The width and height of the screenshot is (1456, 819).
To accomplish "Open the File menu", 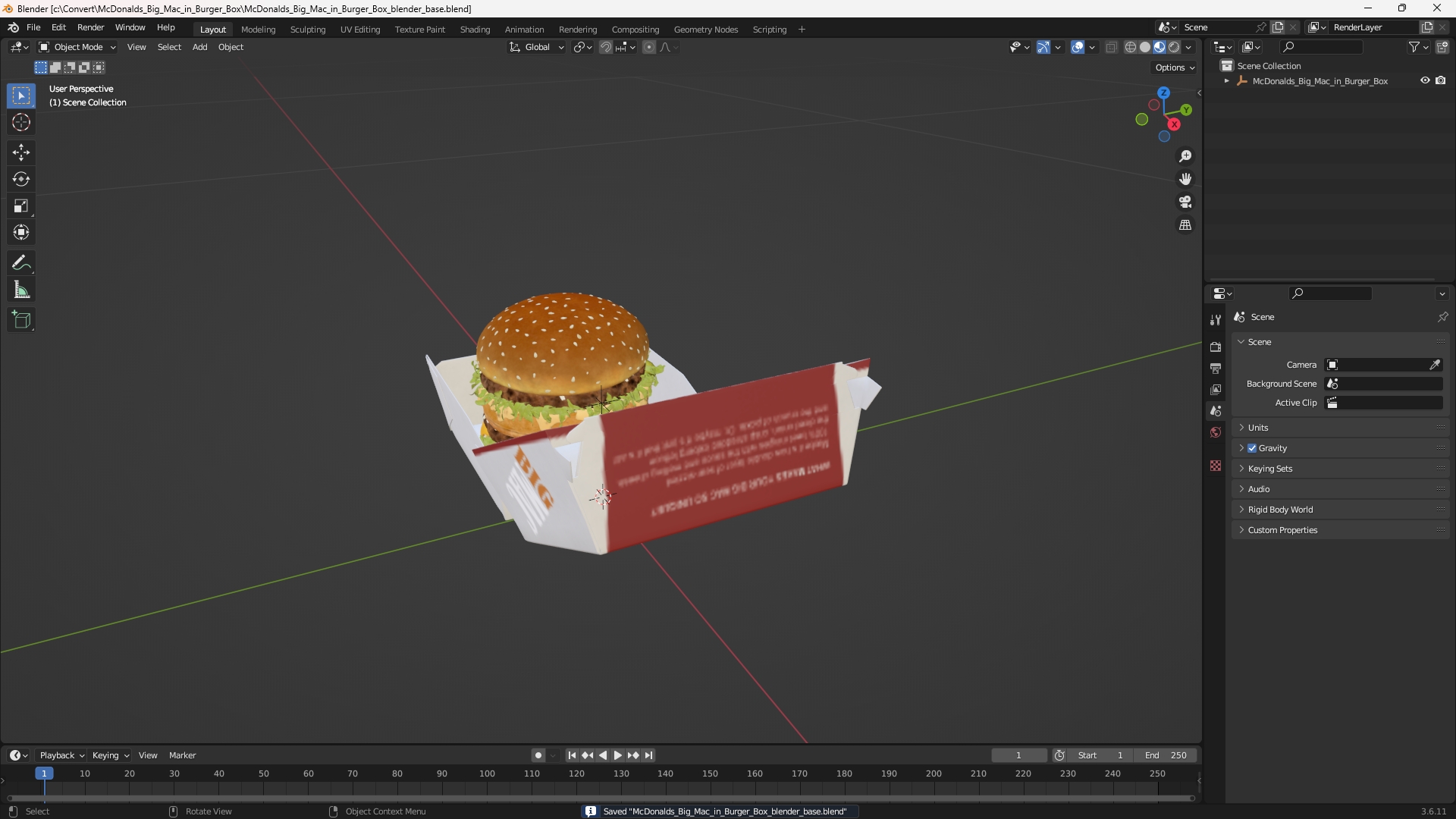I will pos(33,27).
